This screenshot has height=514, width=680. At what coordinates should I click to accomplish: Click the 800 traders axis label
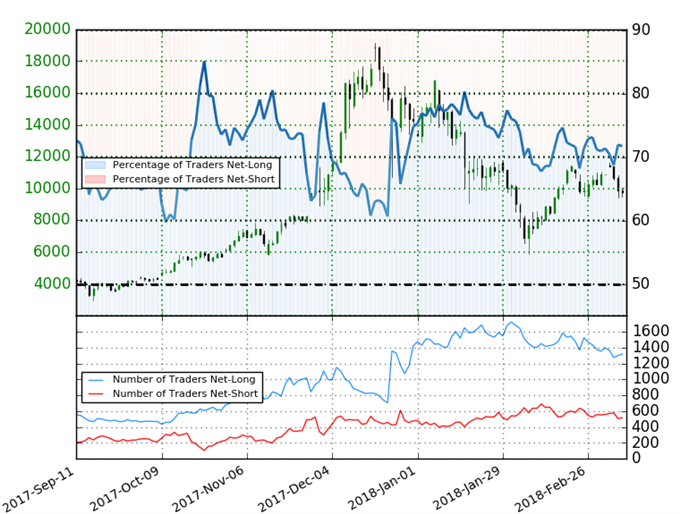pos(646,395)
